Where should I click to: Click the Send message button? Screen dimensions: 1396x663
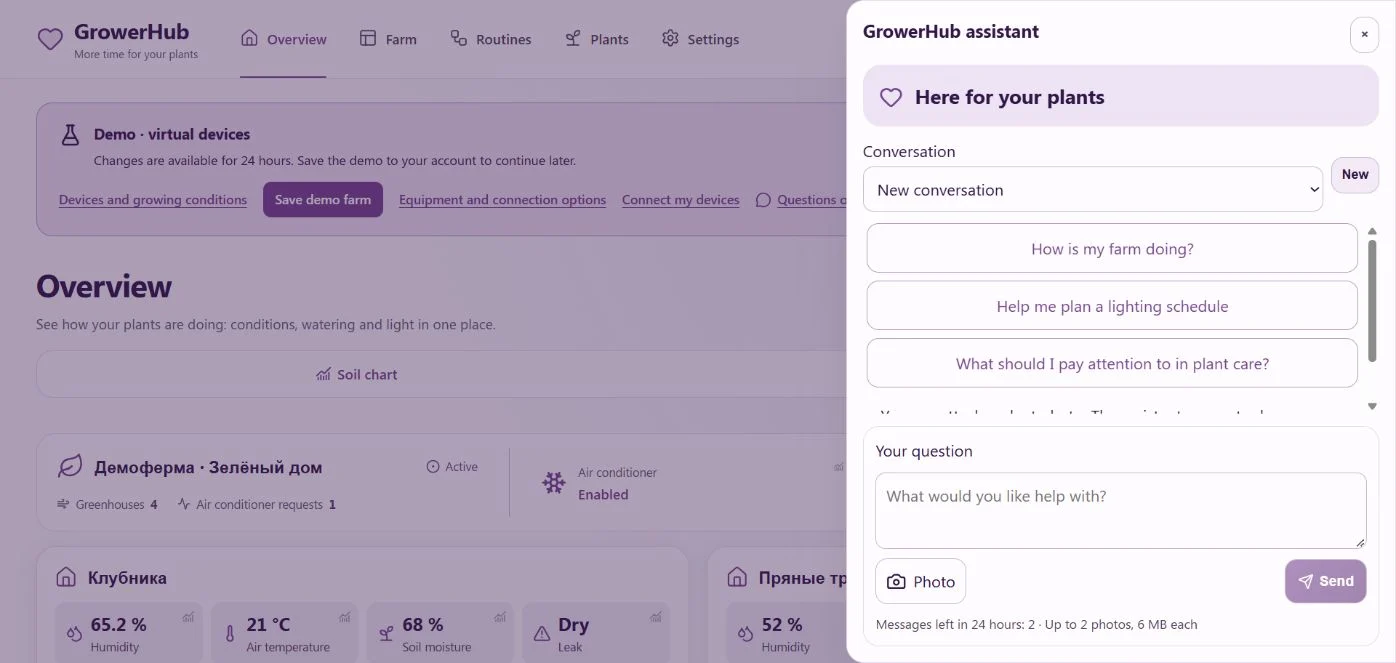(x=1326, y=581)
